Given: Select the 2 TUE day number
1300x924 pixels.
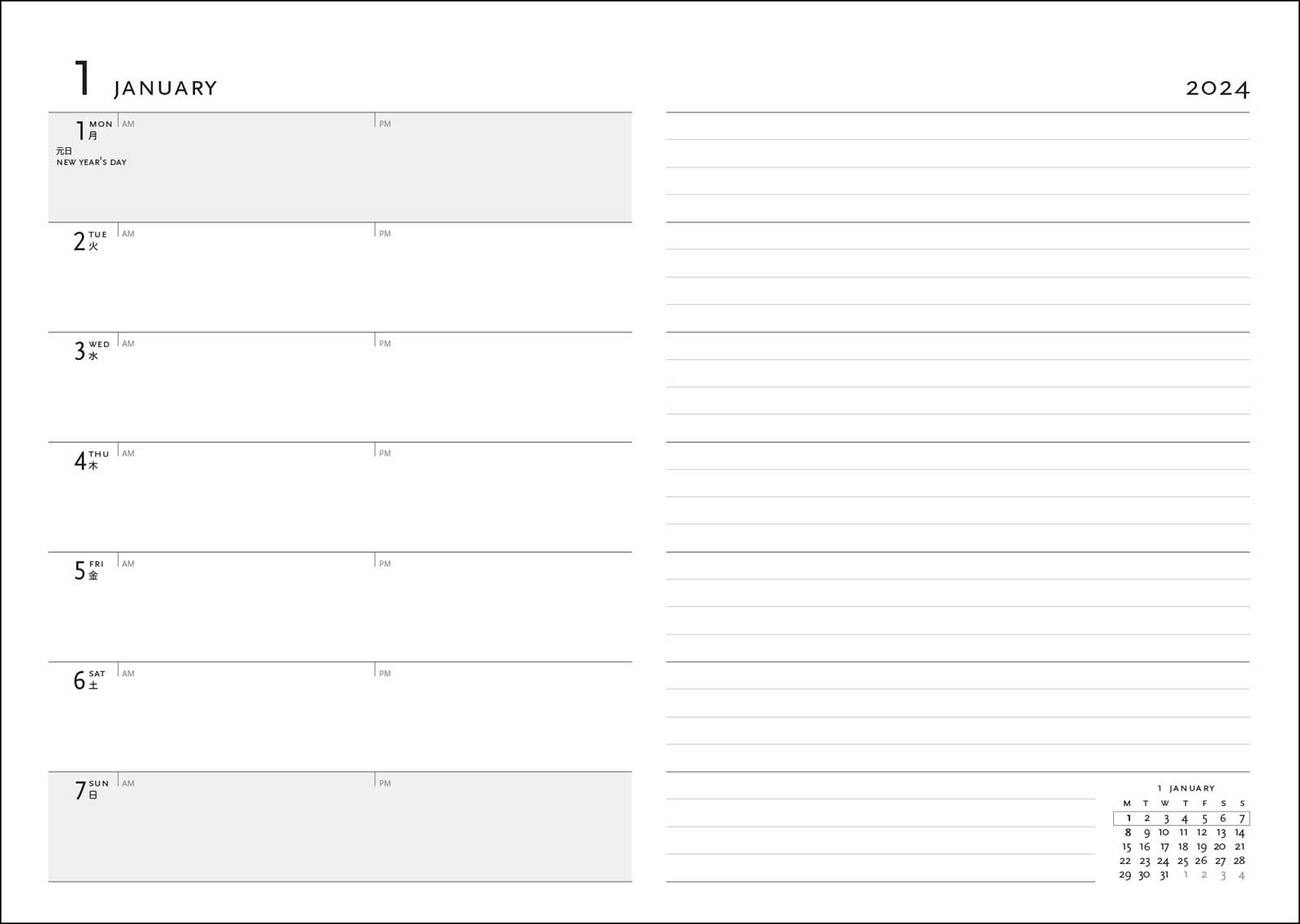Looking at the screenshot, I should (80, 241).
